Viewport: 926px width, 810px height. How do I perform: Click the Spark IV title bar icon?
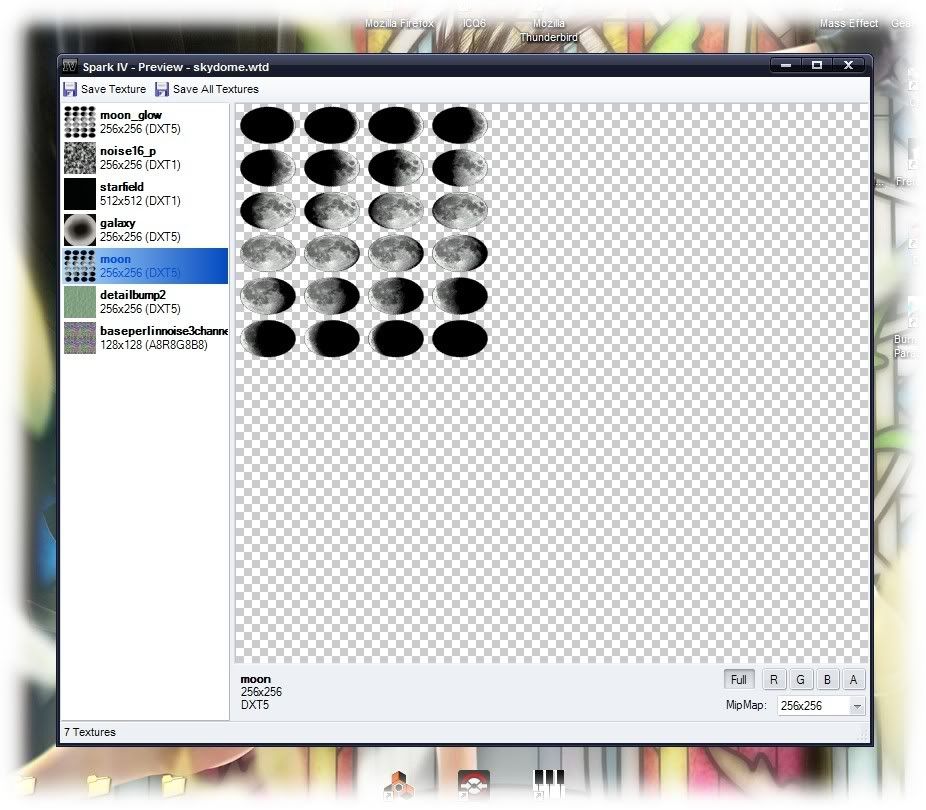point(70,66)
